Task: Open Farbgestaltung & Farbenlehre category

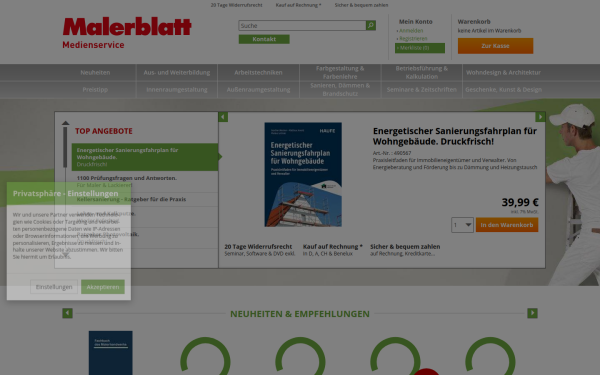Action: point(340,72)
